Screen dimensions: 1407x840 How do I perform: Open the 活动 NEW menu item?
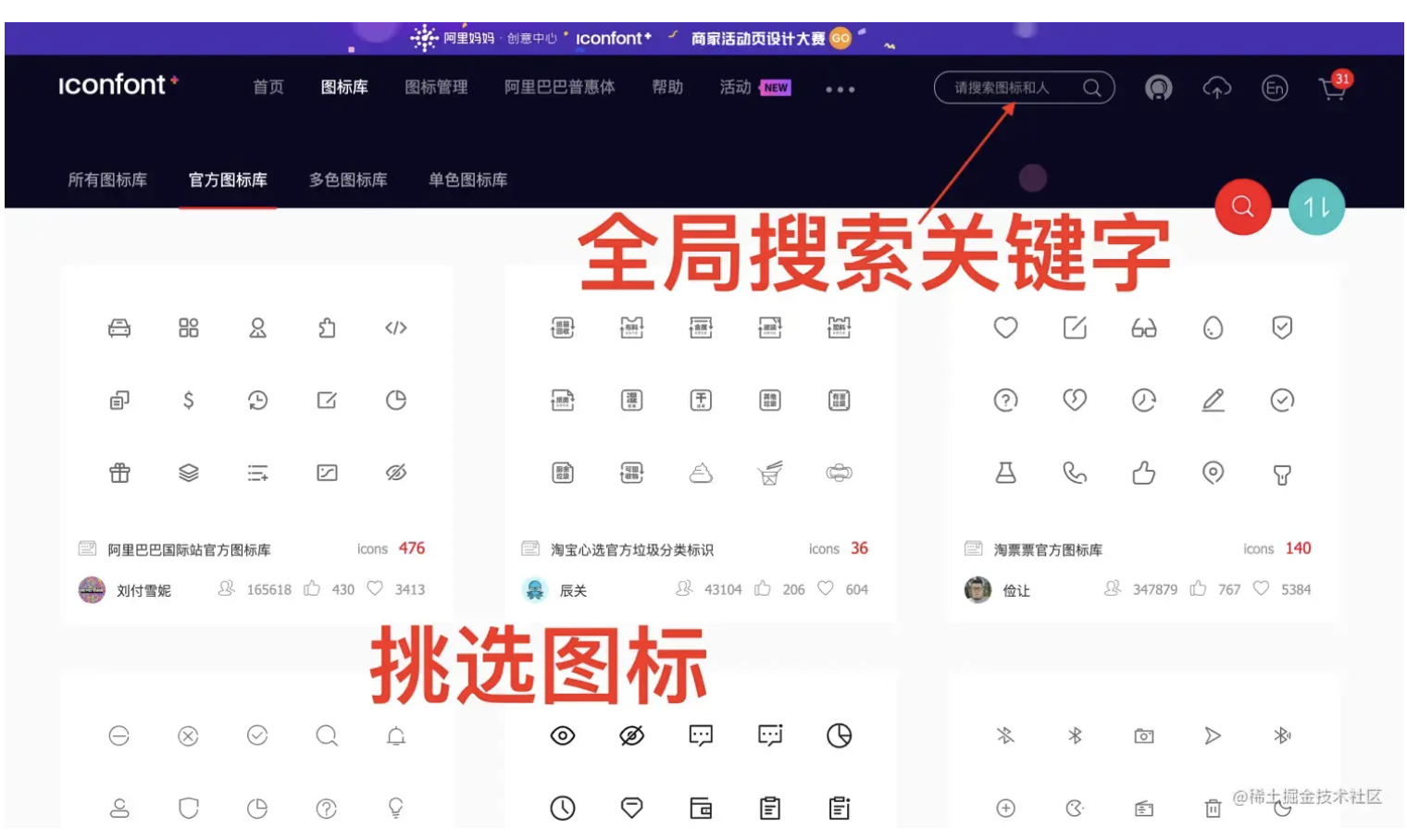tap(755, 87)
